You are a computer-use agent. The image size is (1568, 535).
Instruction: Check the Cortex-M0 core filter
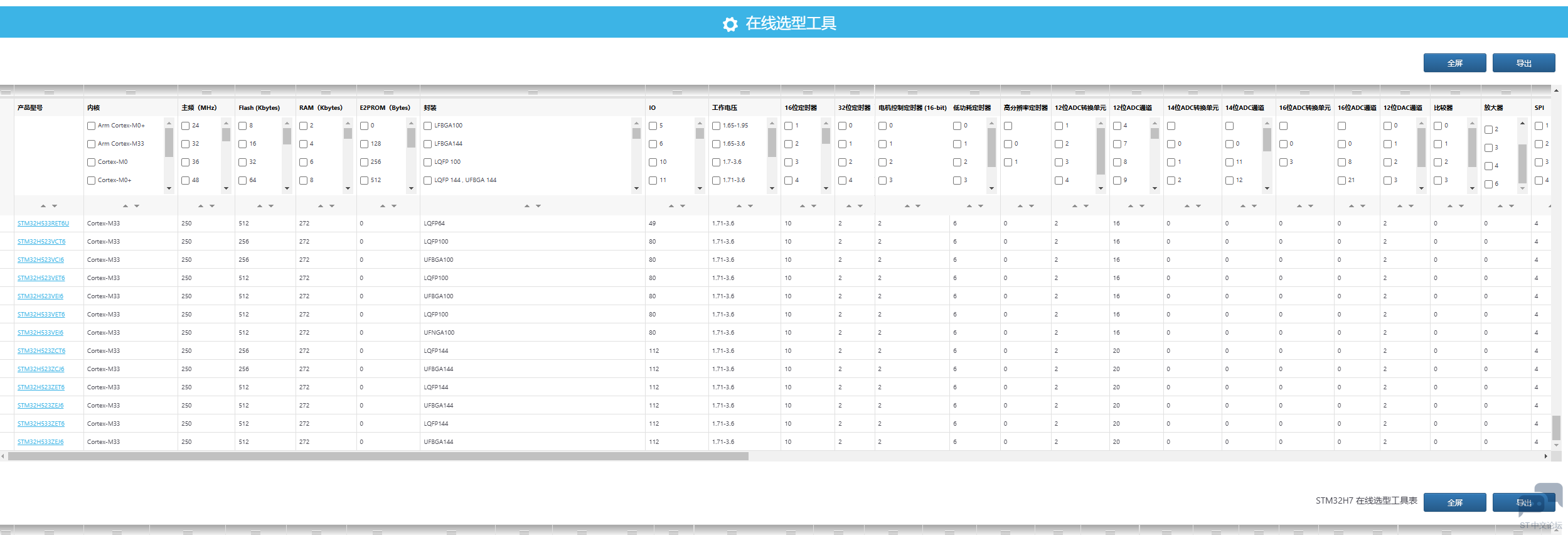(x=92, y=162)
